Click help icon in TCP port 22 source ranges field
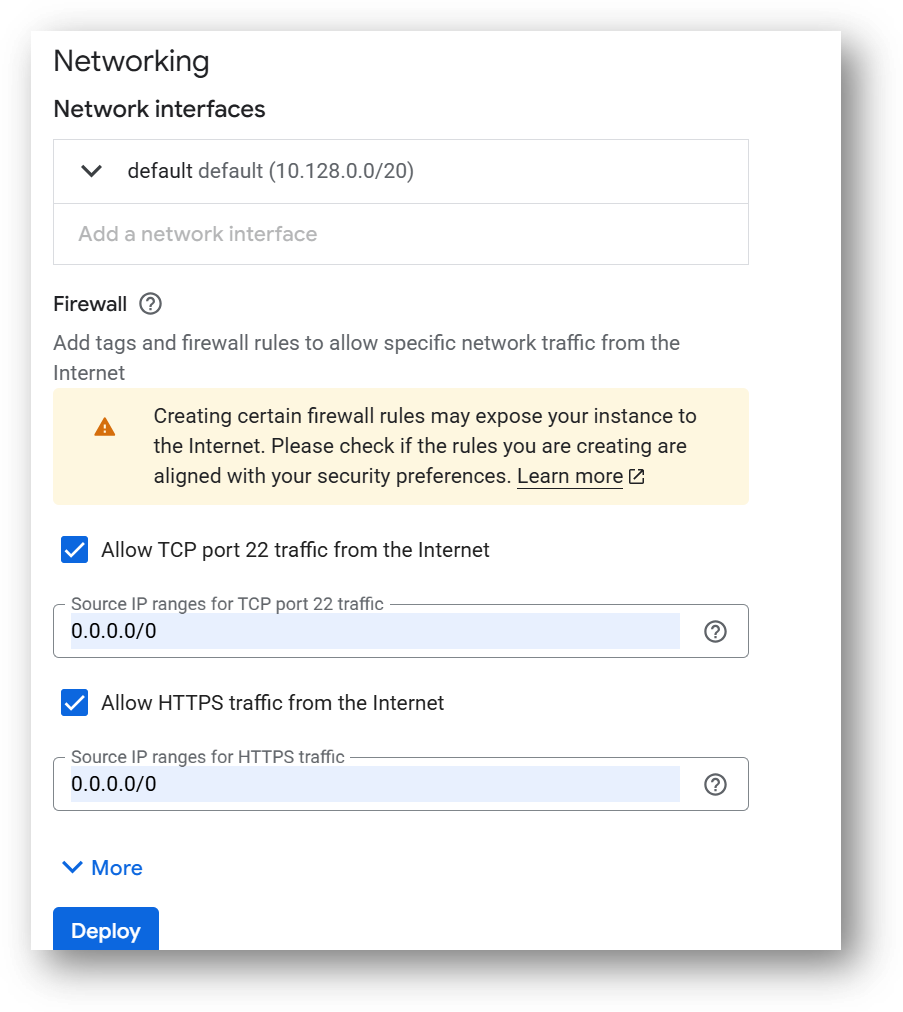This screenshot has width=903, height=1012. (x=715, y=631)
